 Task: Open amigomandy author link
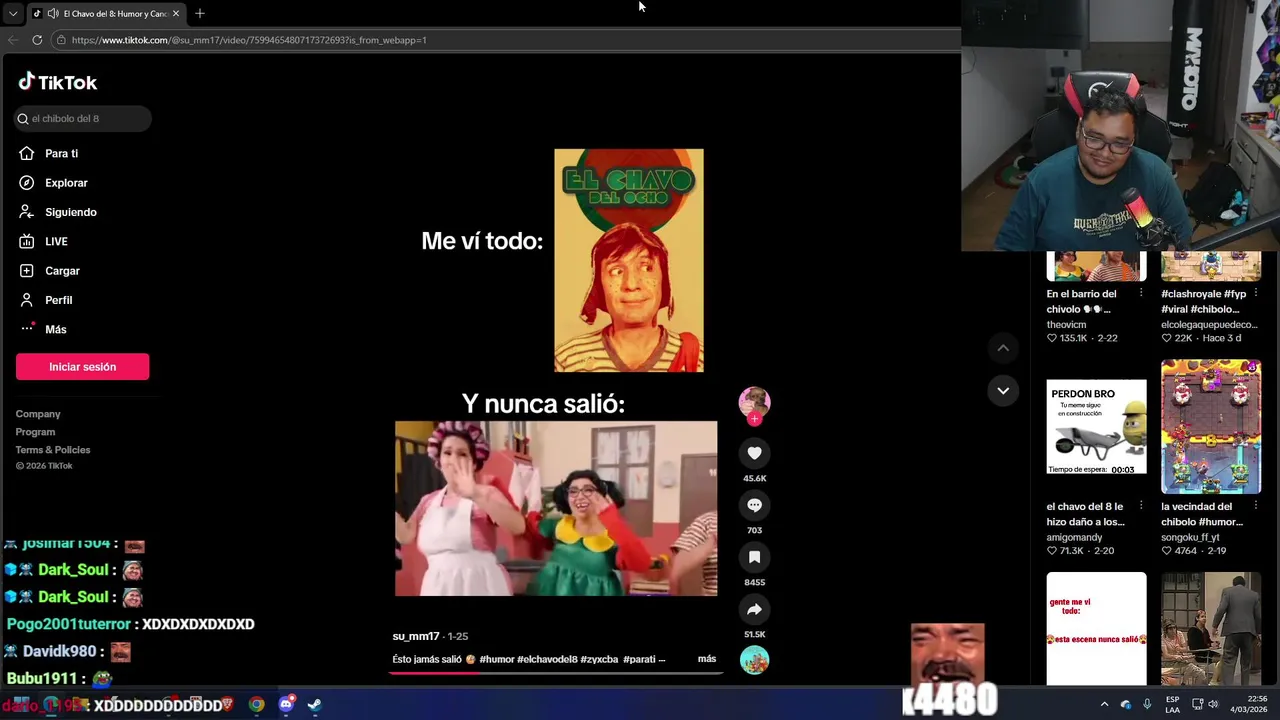(1074, 537)
